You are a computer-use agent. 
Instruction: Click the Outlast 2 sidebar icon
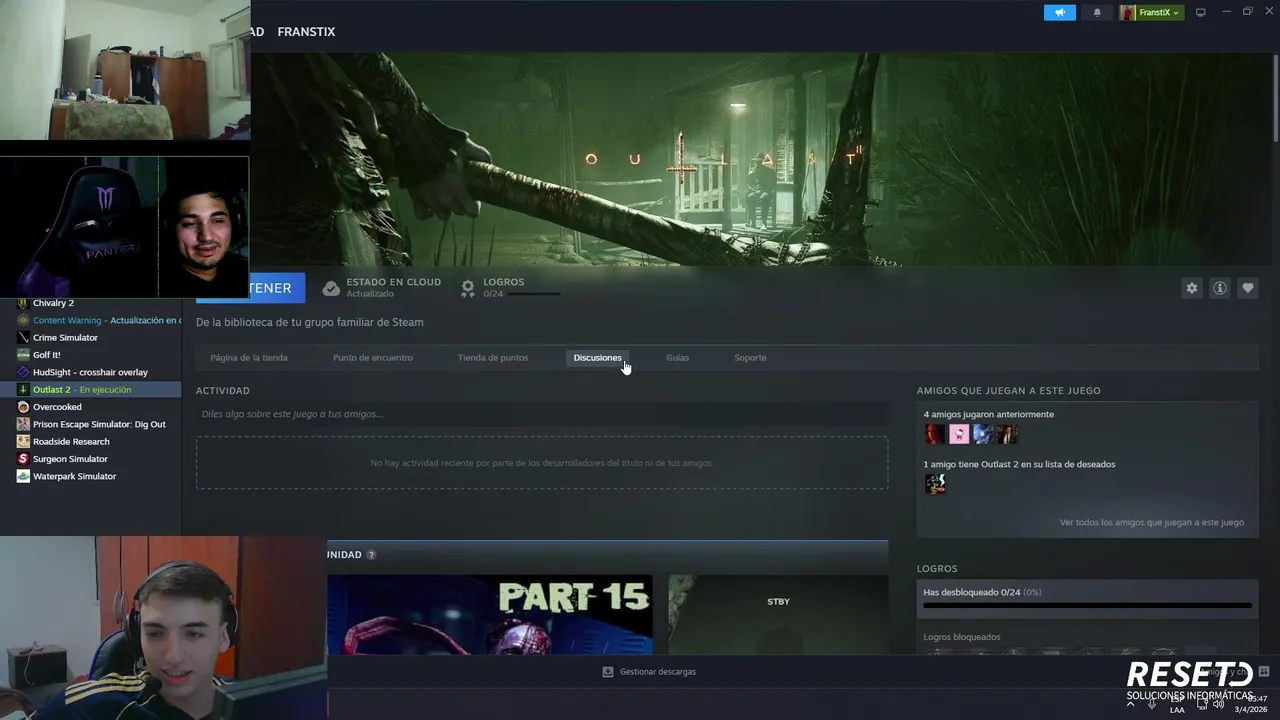point(23,389)
